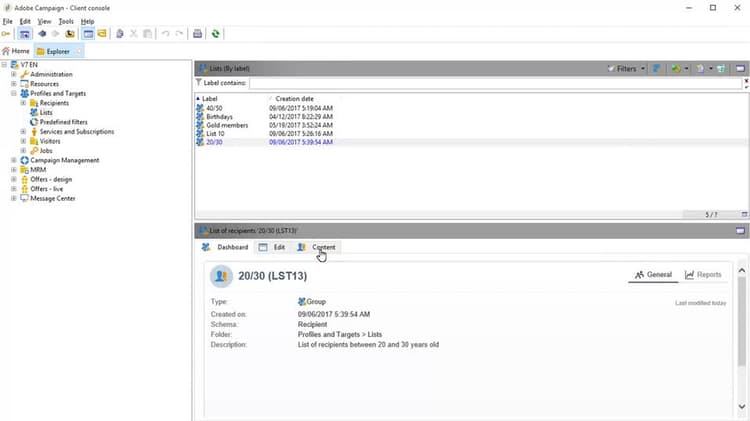
Task: Switch to the General view
Action: tap(653, 275)
